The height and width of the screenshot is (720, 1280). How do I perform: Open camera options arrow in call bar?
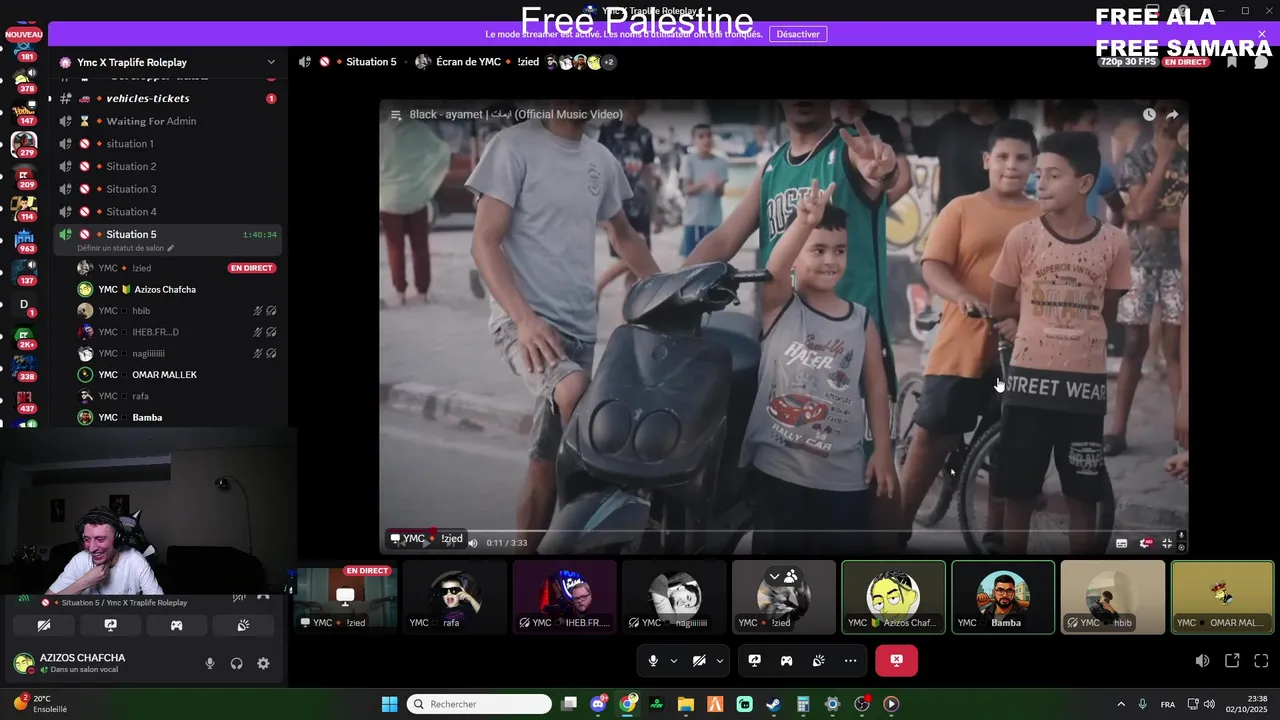719,661
